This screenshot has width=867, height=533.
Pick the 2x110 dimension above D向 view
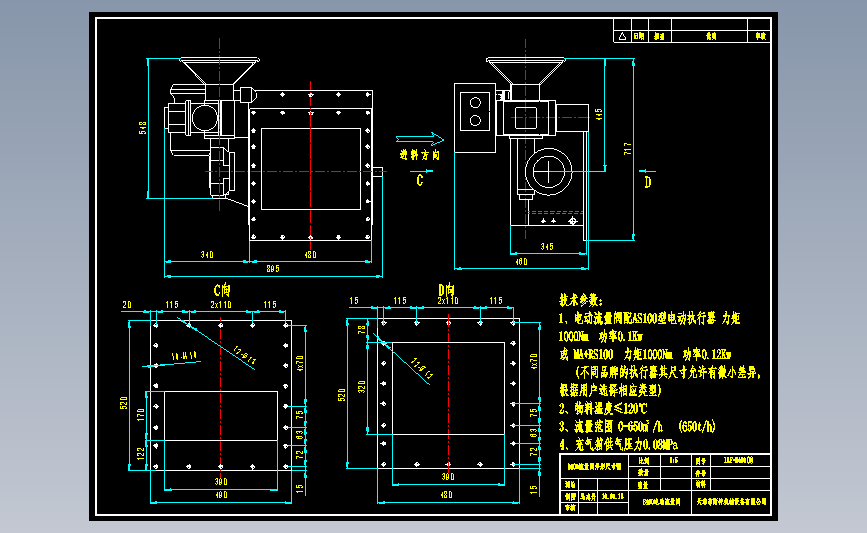pyautogui.click(x=448, y=301)
